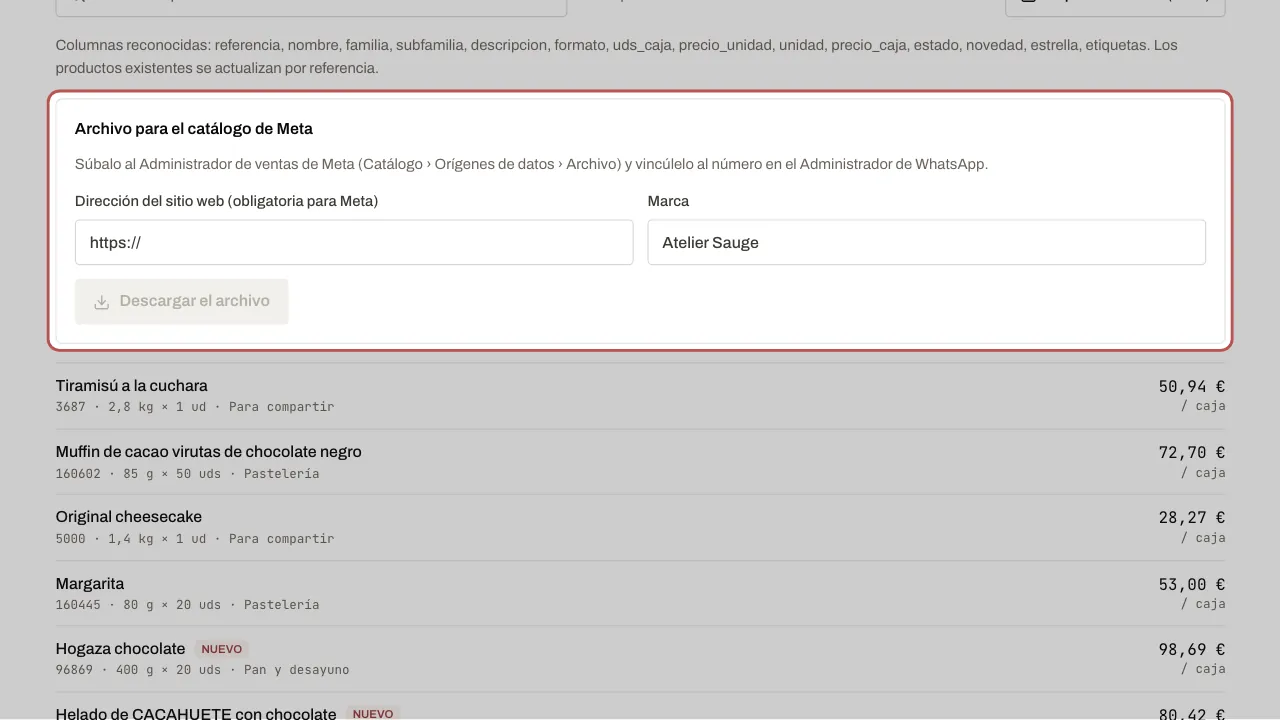This screenshot has height=720, width=1280.
Task: Click the Descargar el archivo button
Action: (x=182, y=301)
